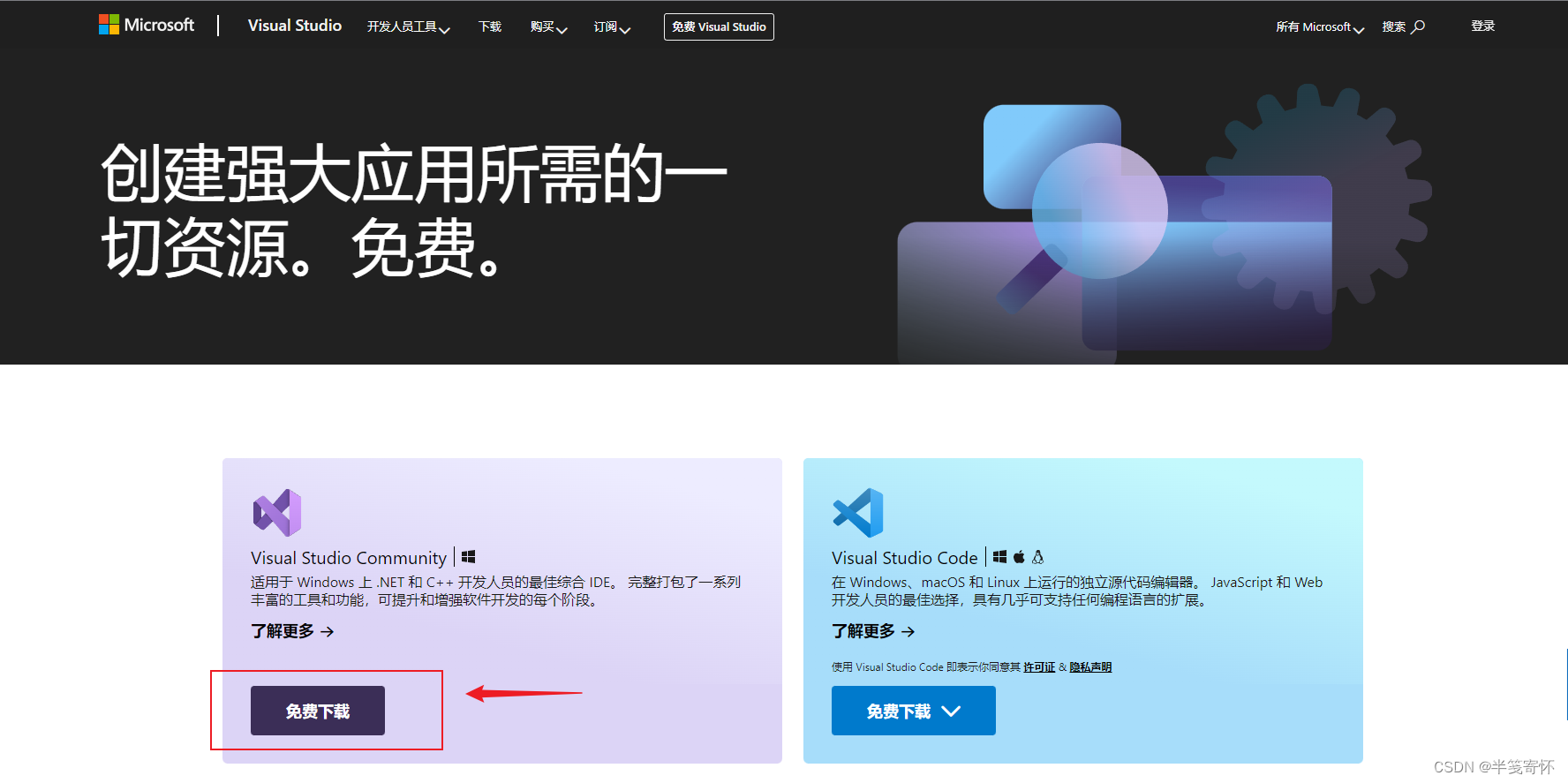The height and width of the screenshot is (783, 1568).
Task: Open search with the 搜索 magnifier
Action: click(1404, 26)
